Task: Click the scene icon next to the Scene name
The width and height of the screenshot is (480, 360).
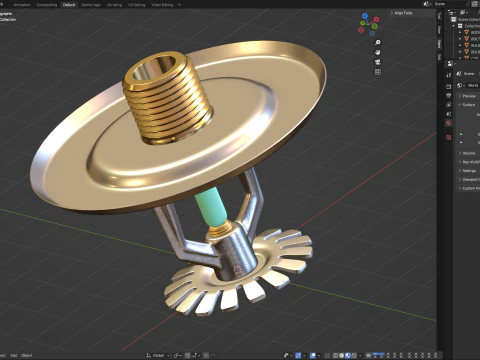Action: click(426, 4)
